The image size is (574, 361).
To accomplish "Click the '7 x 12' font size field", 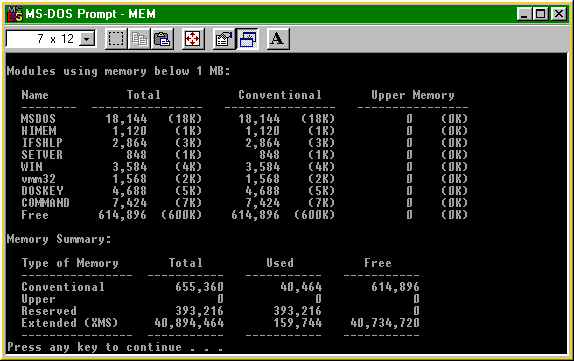I will tap(44, 39).
